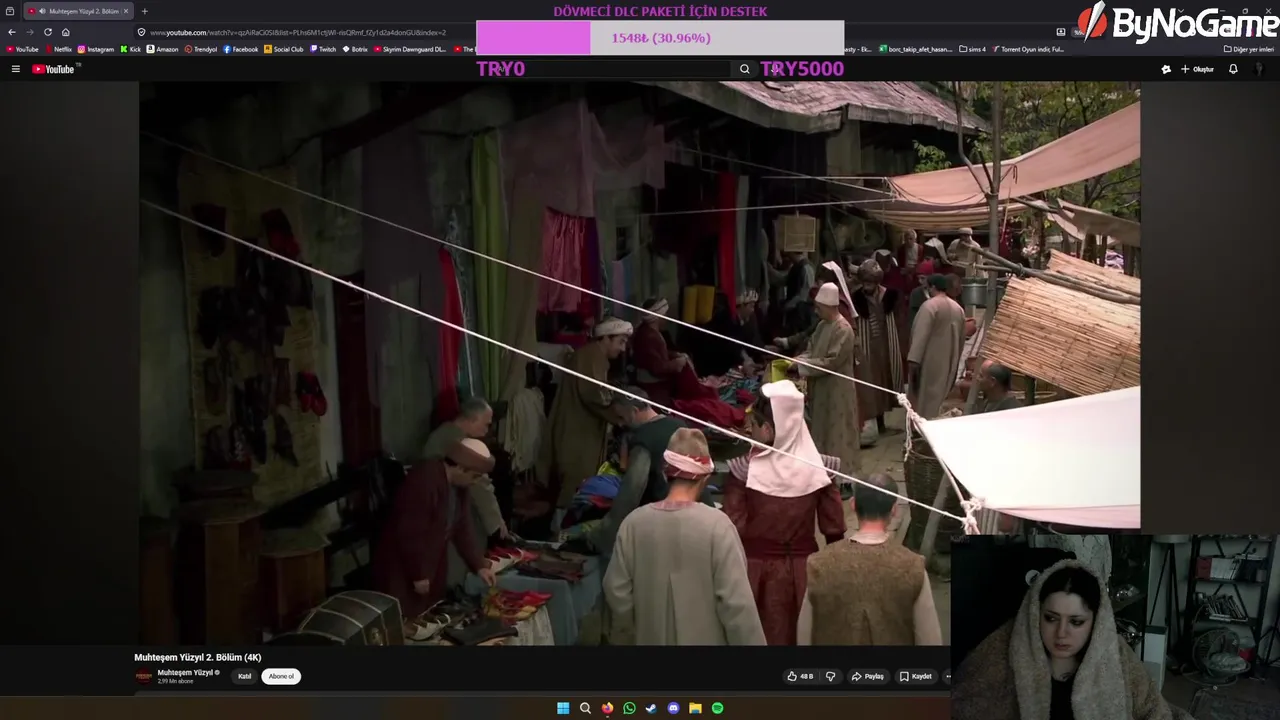The width and height of the screenshot is (1280, 720).
Task: Open the Muhteşem Yüzyıl channel name link
Action: pyautogui.click(x=186, y=672)
